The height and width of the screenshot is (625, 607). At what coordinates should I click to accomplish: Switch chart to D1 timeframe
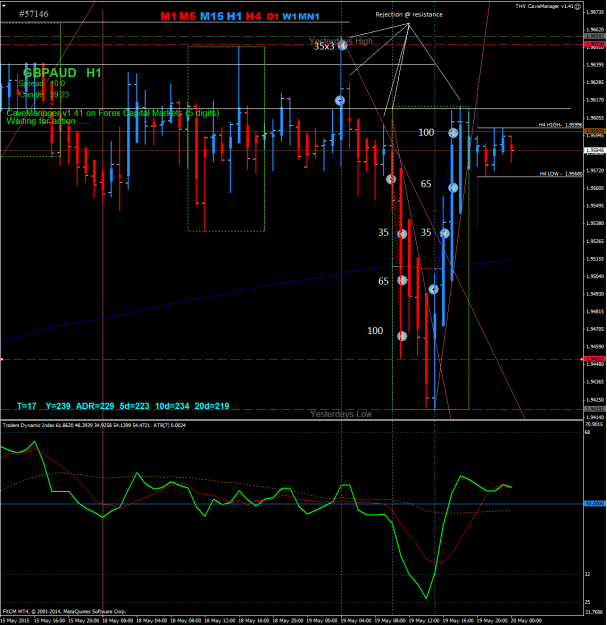273,17
